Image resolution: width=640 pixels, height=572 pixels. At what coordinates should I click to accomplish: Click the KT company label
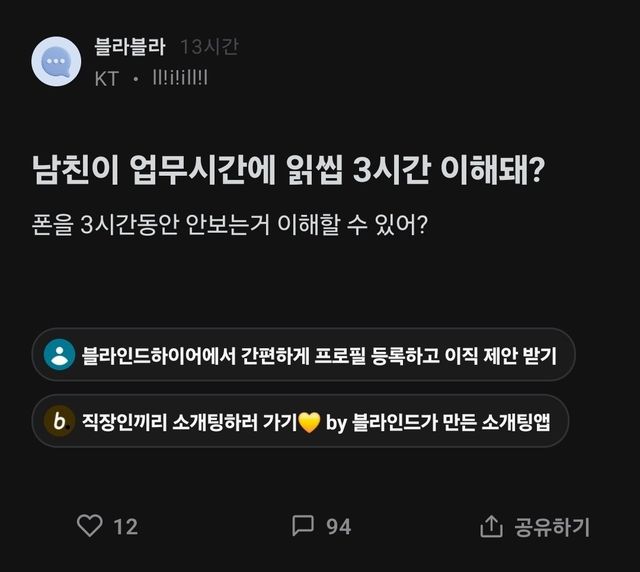[x=106, y=77]
